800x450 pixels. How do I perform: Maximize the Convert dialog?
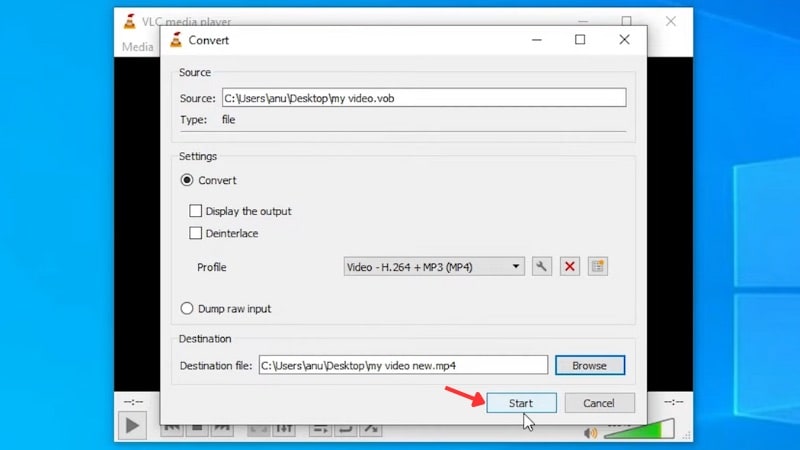pos(580,40)
